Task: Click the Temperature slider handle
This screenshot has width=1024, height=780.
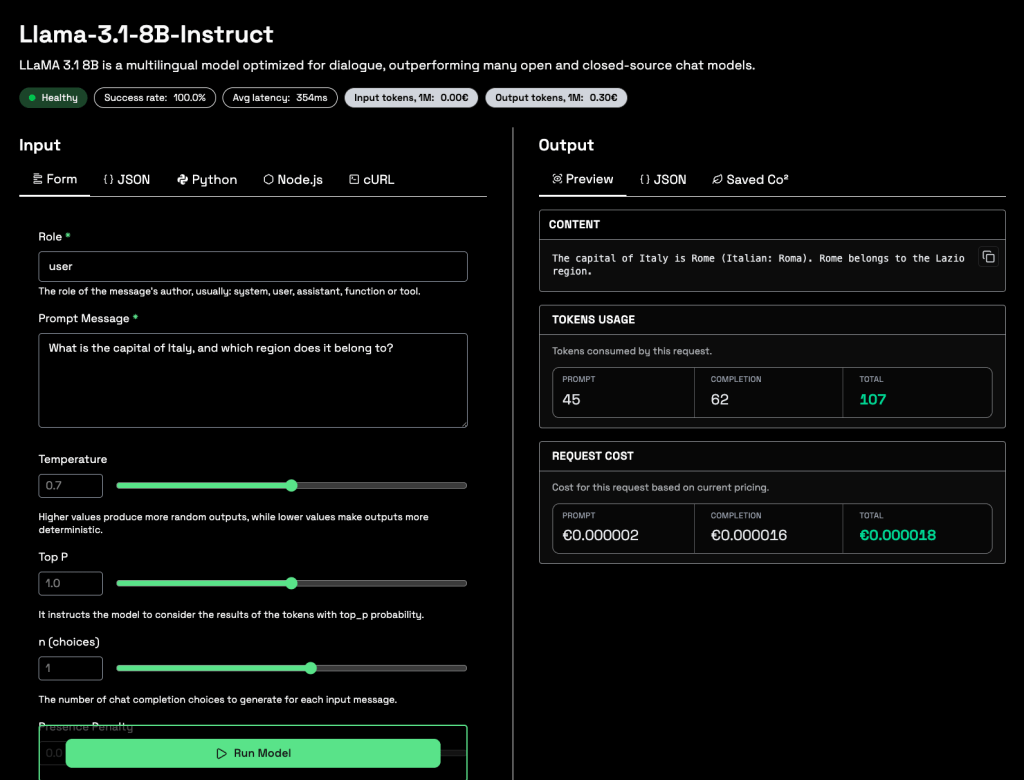Action: click(292, 486)
